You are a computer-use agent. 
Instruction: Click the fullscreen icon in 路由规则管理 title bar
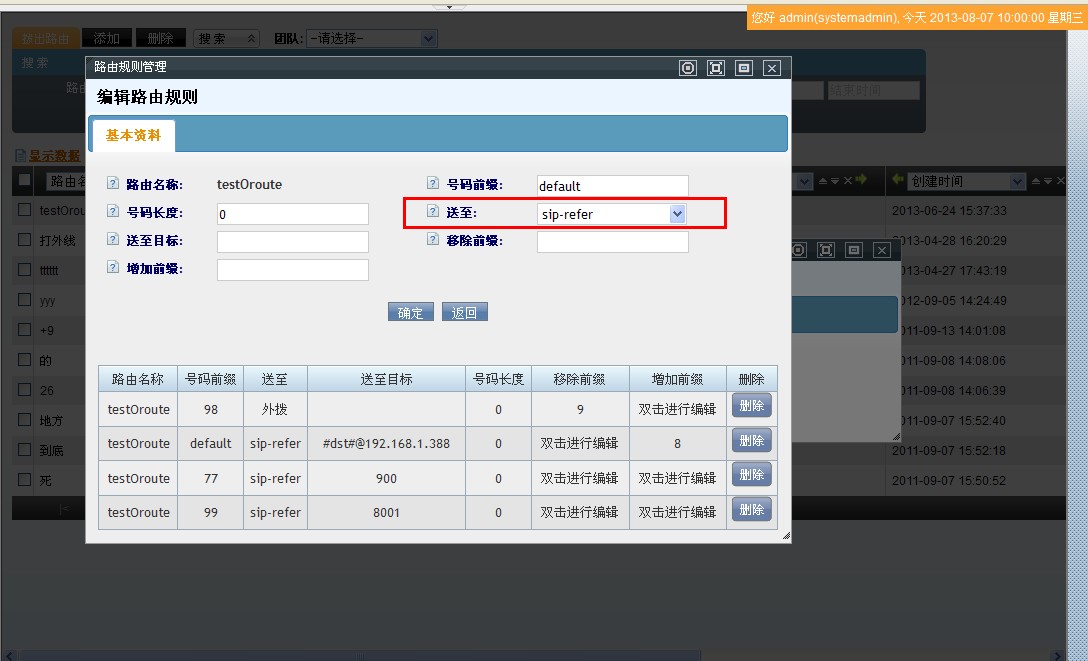715,68
